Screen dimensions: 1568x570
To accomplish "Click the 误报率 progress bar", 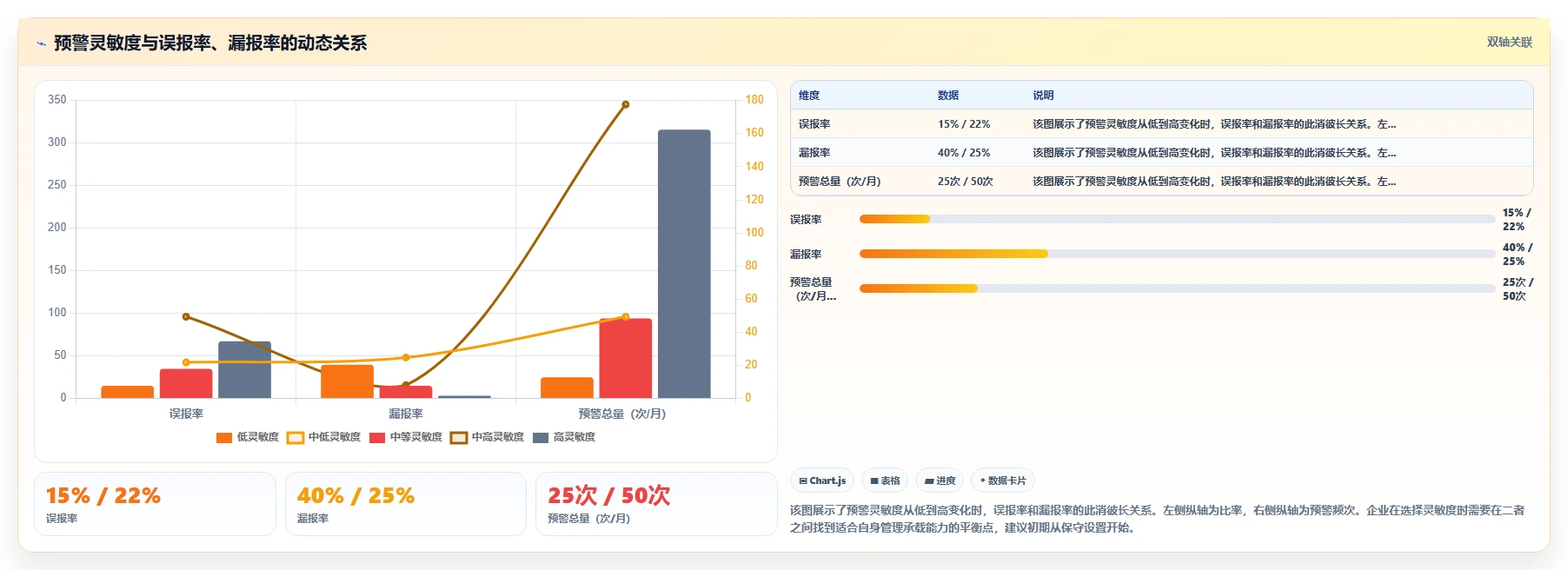I will coord(1177,219).
